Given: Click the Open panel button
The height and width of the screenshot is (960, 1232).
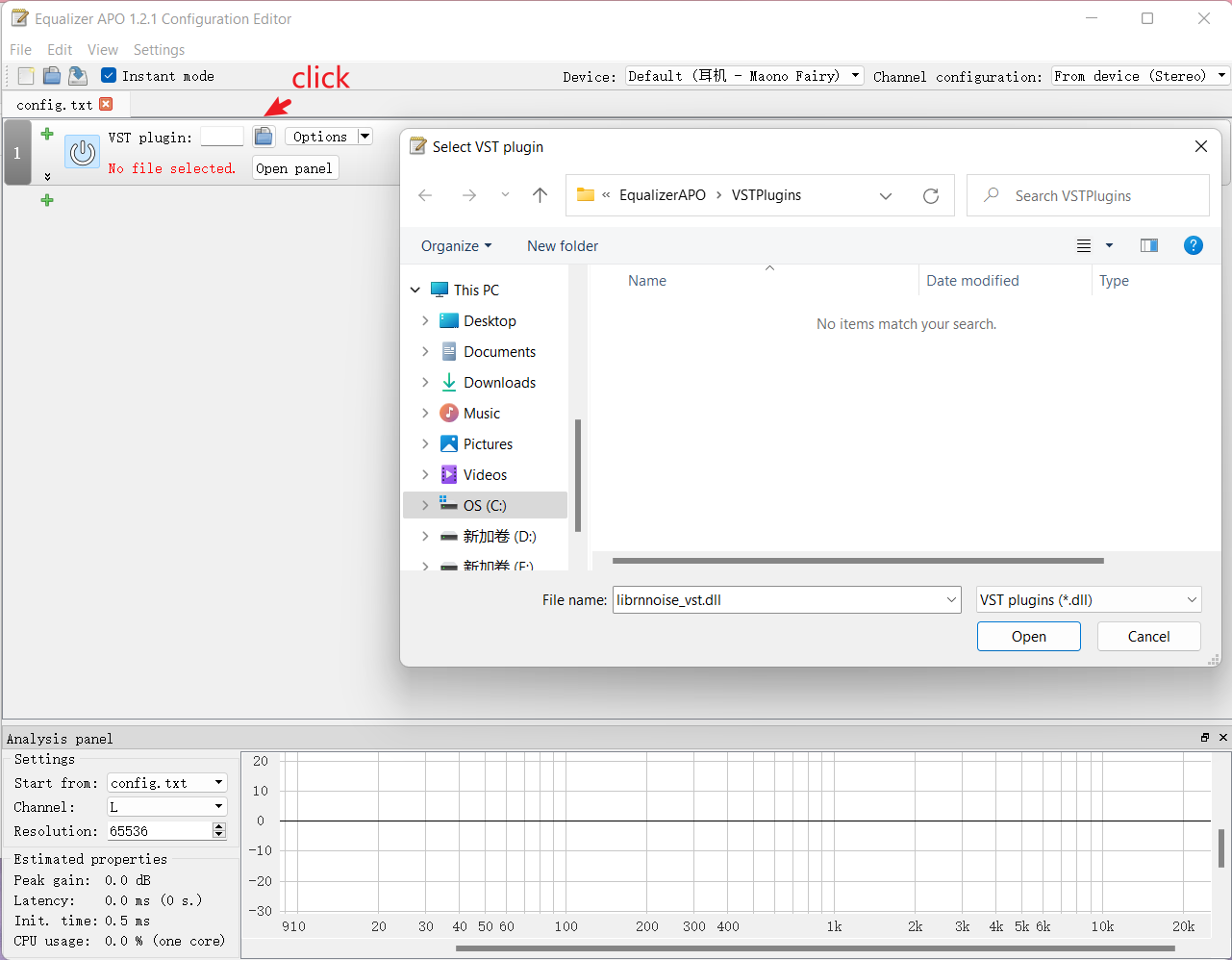Looking at the screenshot, I should coord(294,168).
